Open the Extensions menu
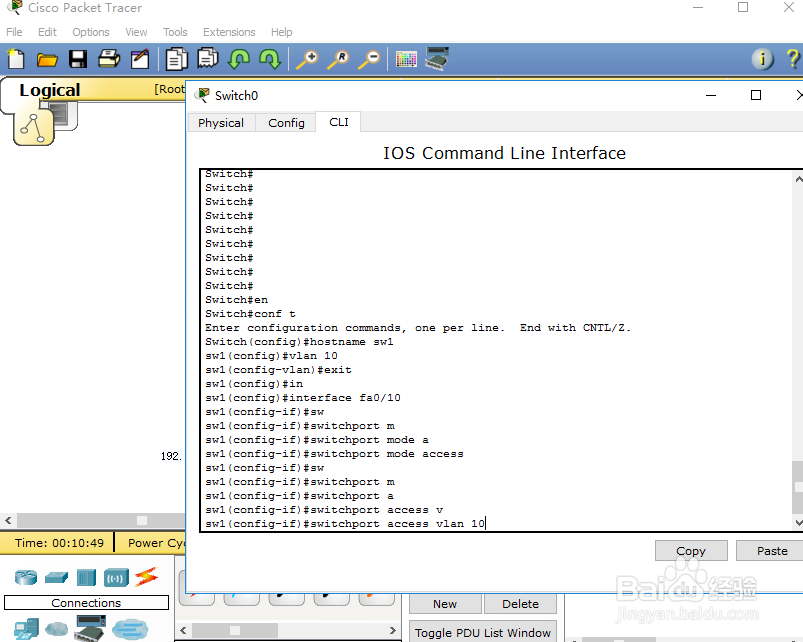803x642 pixels. [x=228, y=31]
